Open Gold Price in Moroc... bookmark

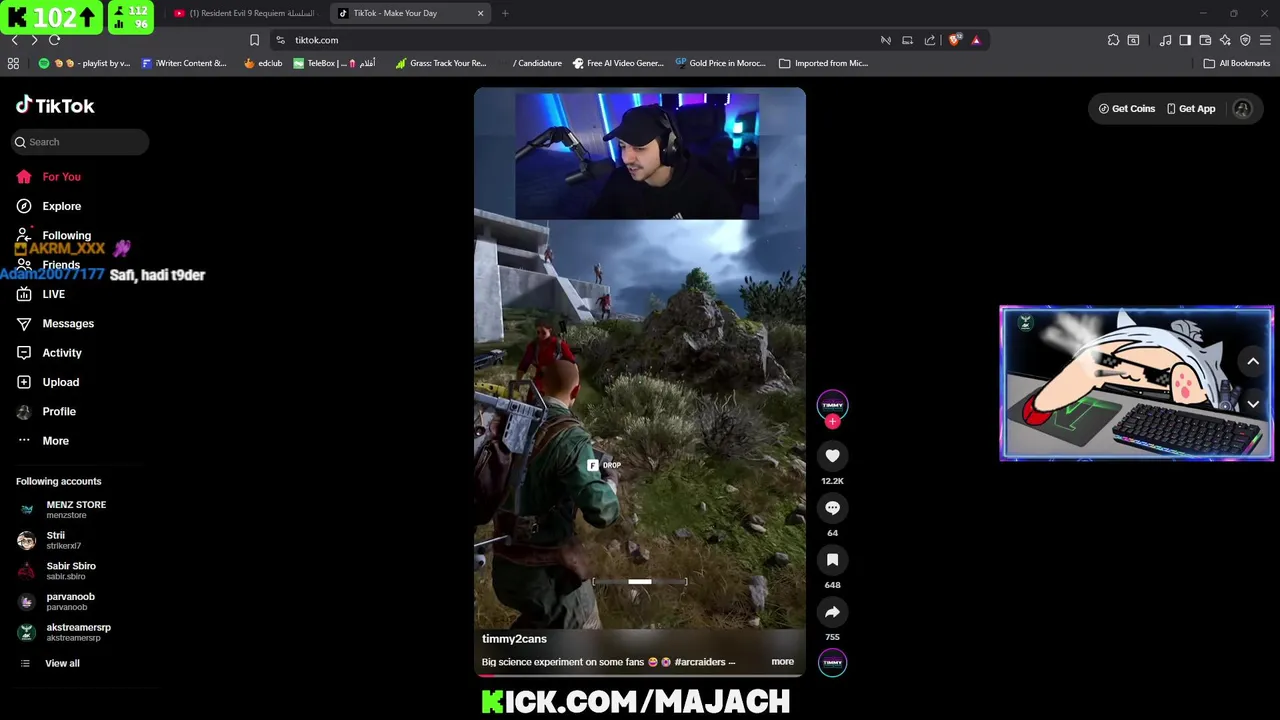click(x=720, y=63)
